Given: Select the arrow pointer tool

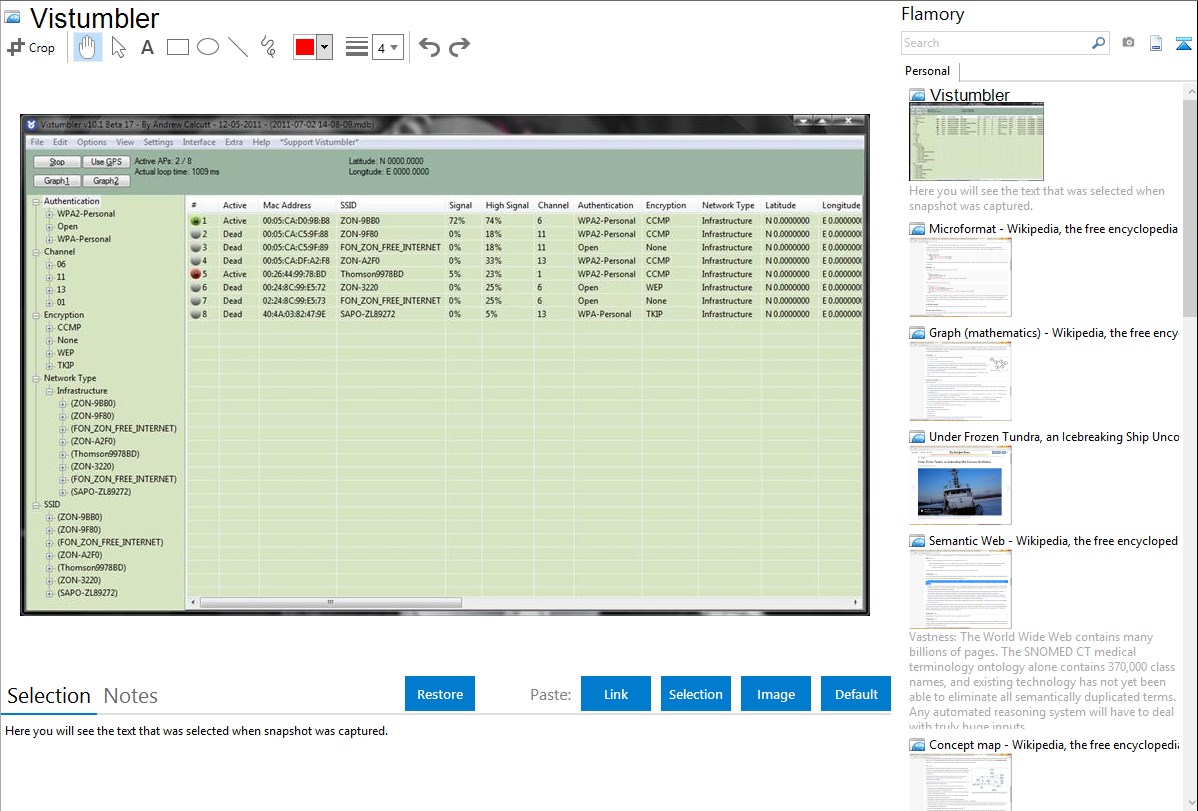Looking at the screenshot, I should click(118, 47).
